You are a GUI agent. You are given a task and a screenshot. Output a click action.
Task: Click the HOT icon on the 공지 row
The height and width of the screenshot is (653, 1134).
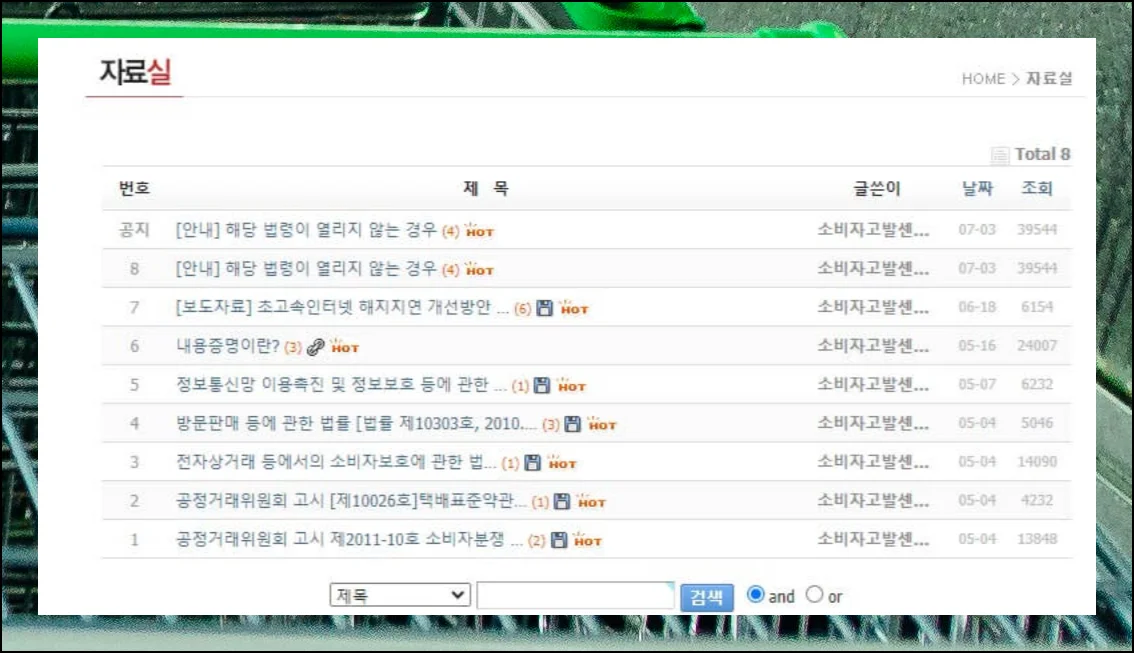[x=479, y=230]
